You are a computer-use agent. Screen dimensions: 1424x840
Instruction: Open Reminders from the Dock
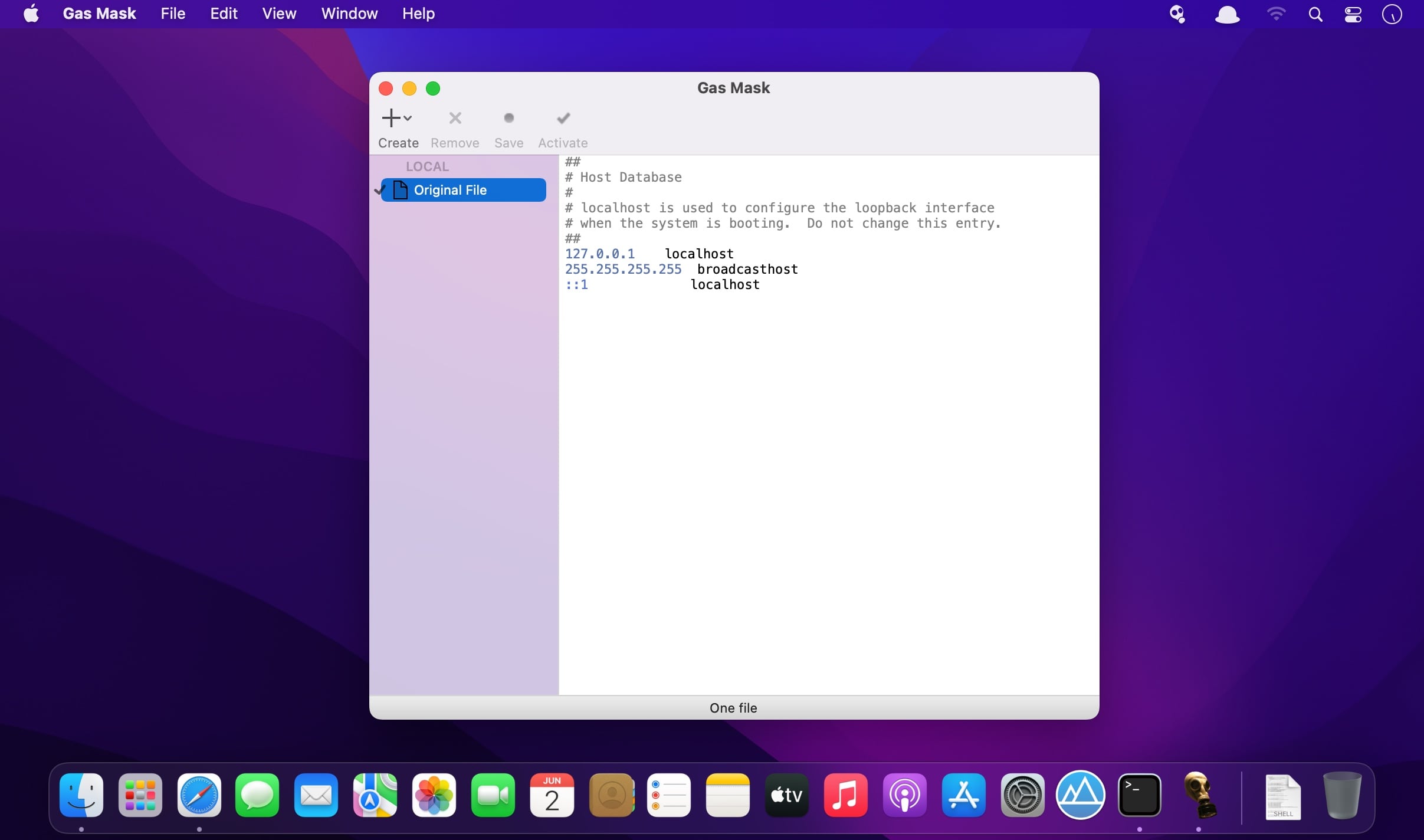(669, 795)
